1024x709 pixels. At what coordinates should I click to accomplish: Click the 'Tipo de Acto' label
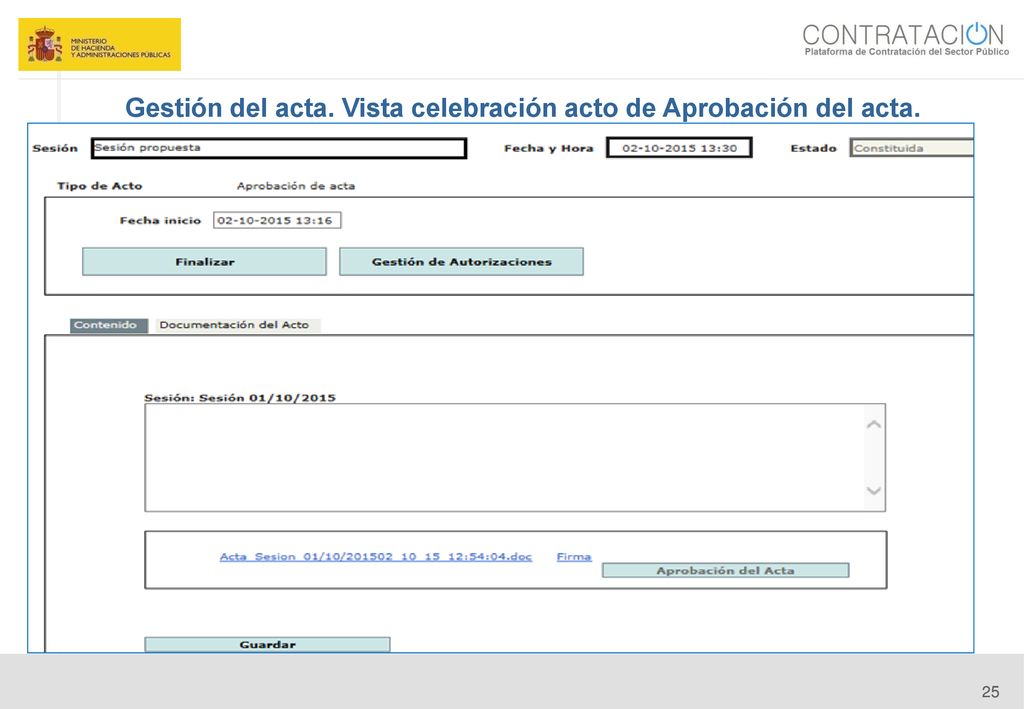point(99,185)
